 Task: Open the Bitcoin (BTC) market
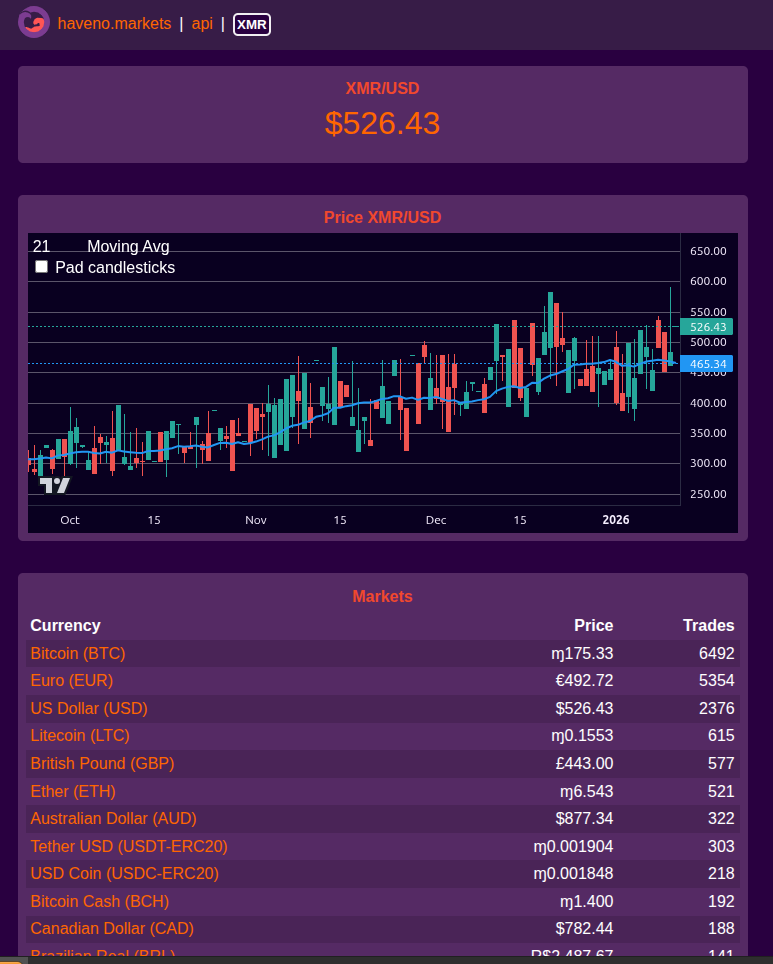[x=78, y=654]
